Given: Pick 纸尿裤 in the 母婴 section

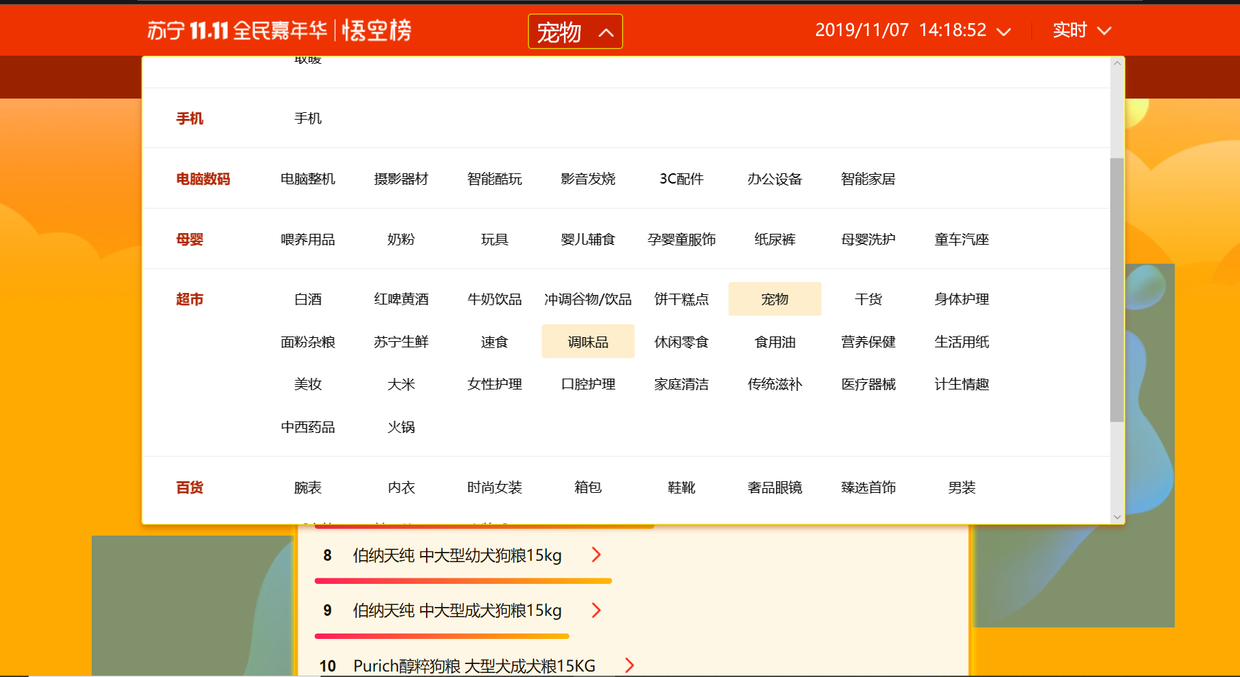Looking at the screenshot, I should [x=775, y=240].
